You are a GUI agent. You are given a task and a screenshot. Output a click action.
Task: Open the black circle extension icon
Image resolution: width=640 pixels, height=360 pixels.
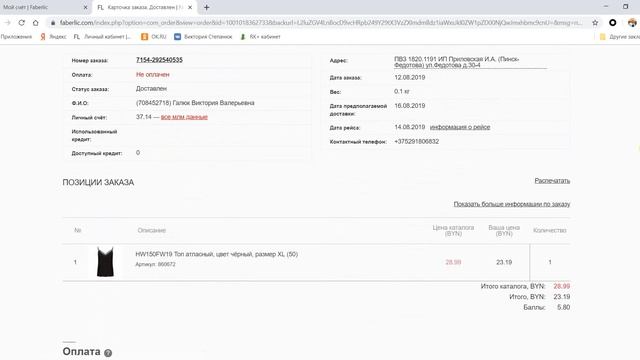(x=613, y=23)
